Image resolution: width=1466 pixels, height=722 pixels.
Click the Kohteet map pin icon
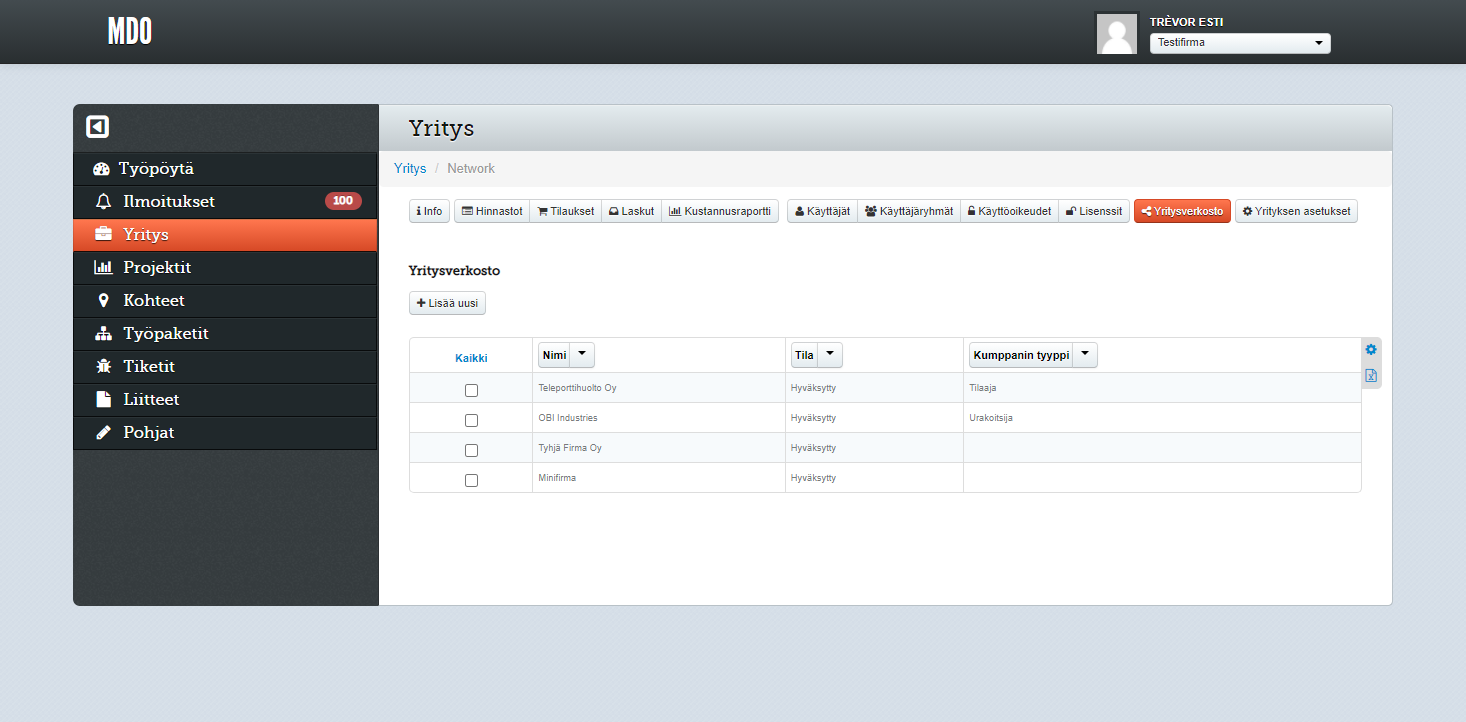[103, 301]
